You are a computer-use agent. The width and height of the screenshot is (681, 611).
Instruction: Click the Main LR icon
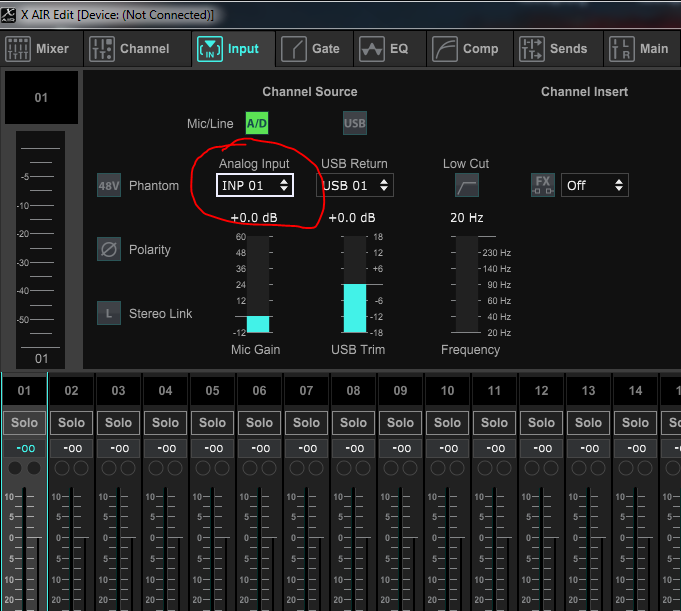(x=621, y=49)
